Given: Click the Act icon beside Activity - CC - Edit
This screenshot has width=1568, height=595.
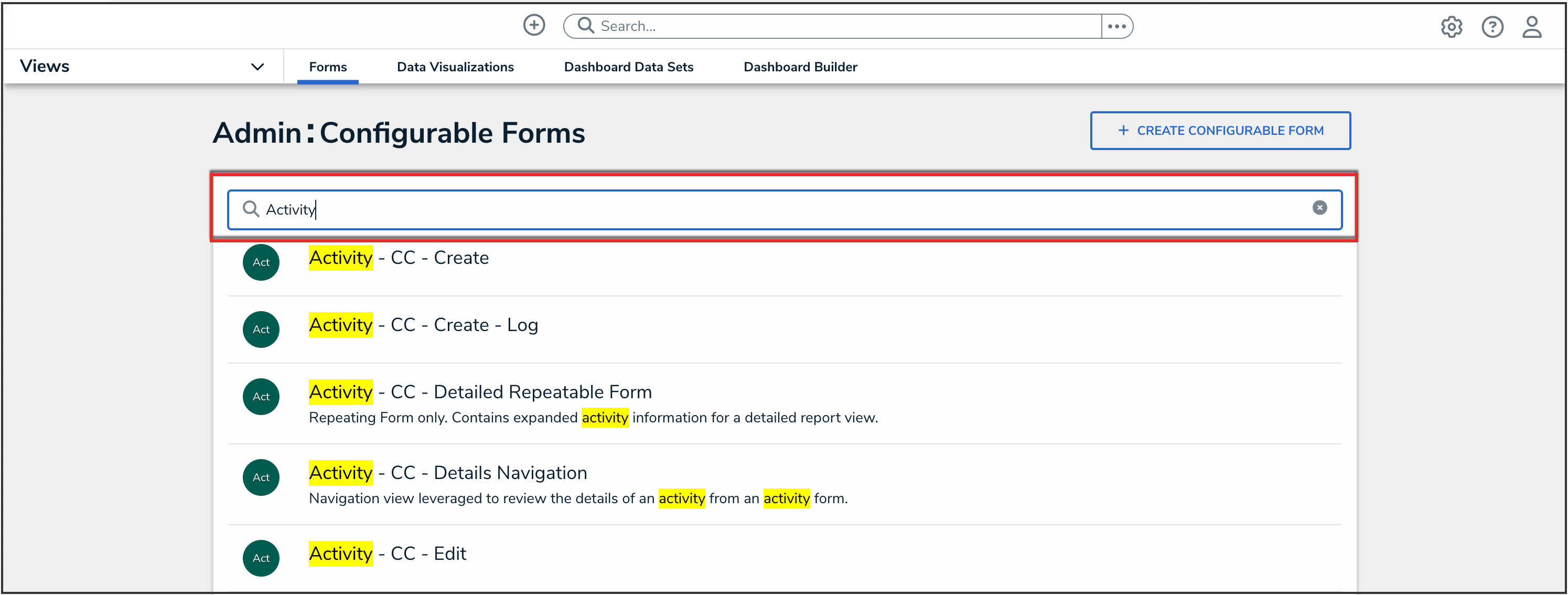Looking at the screenshot, I should (261, 558).
